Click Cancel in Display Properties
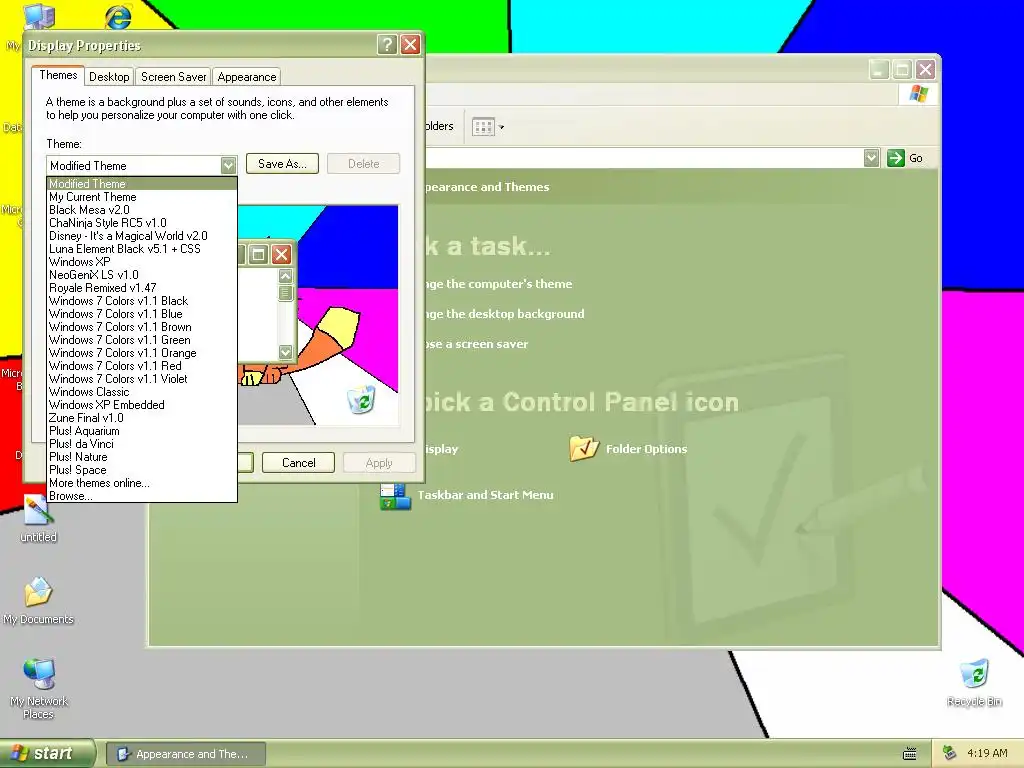Screen dimensions: 1024x768 pyautogui.click(x=298, y=462)
